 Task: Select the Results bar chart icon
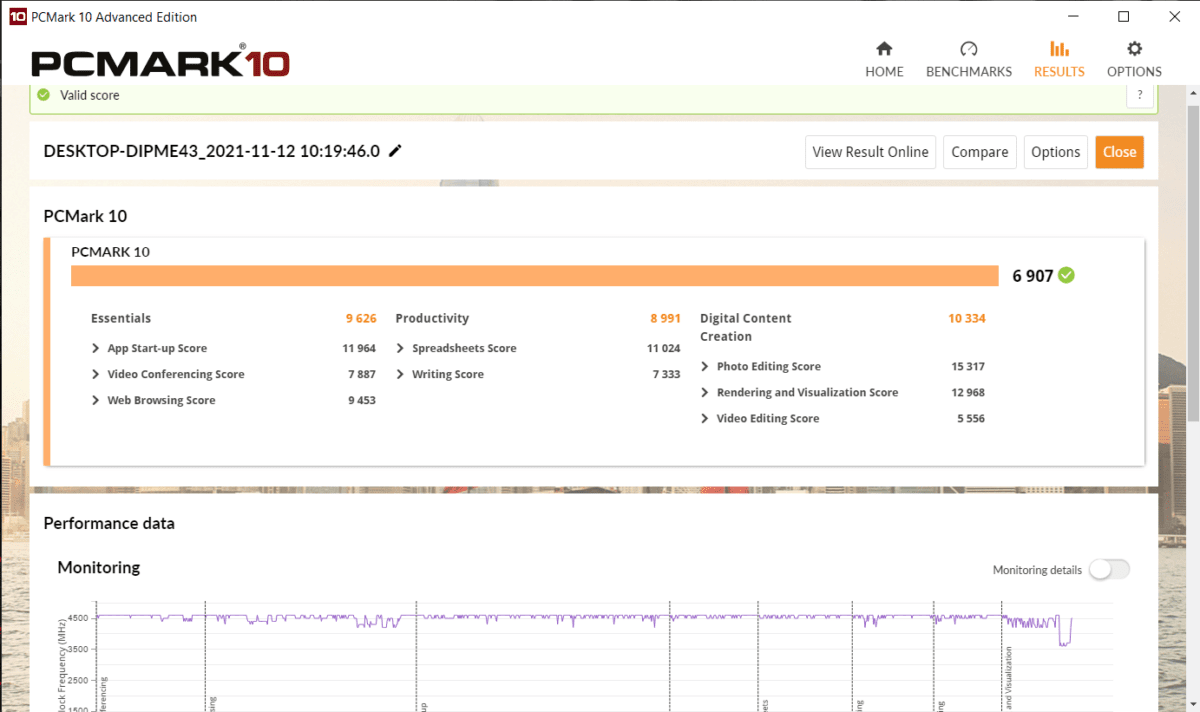1059,50
